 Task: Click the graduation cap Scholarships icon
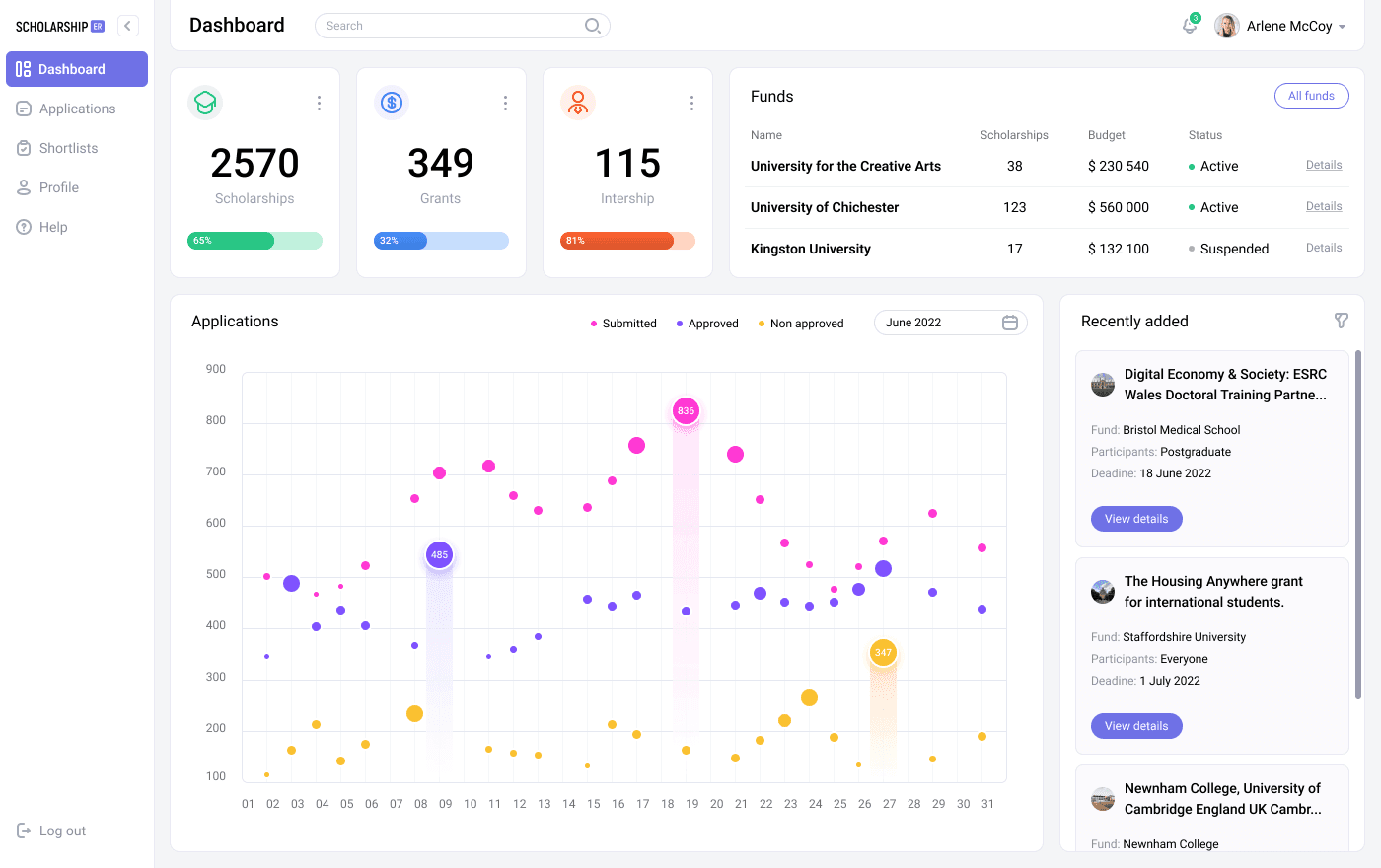[205, 103]
